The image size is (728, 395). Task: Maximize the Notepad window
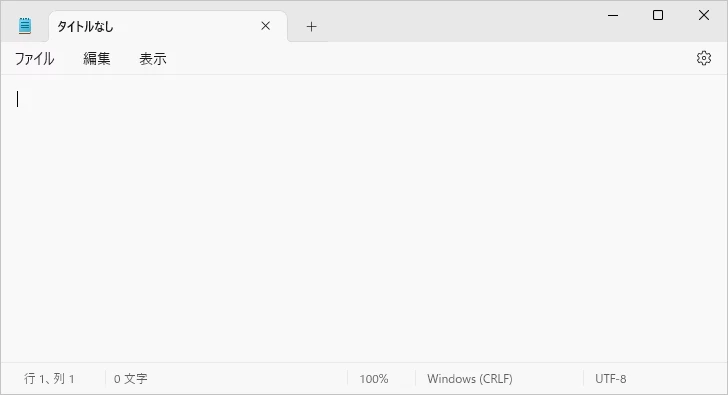point(658,15)
